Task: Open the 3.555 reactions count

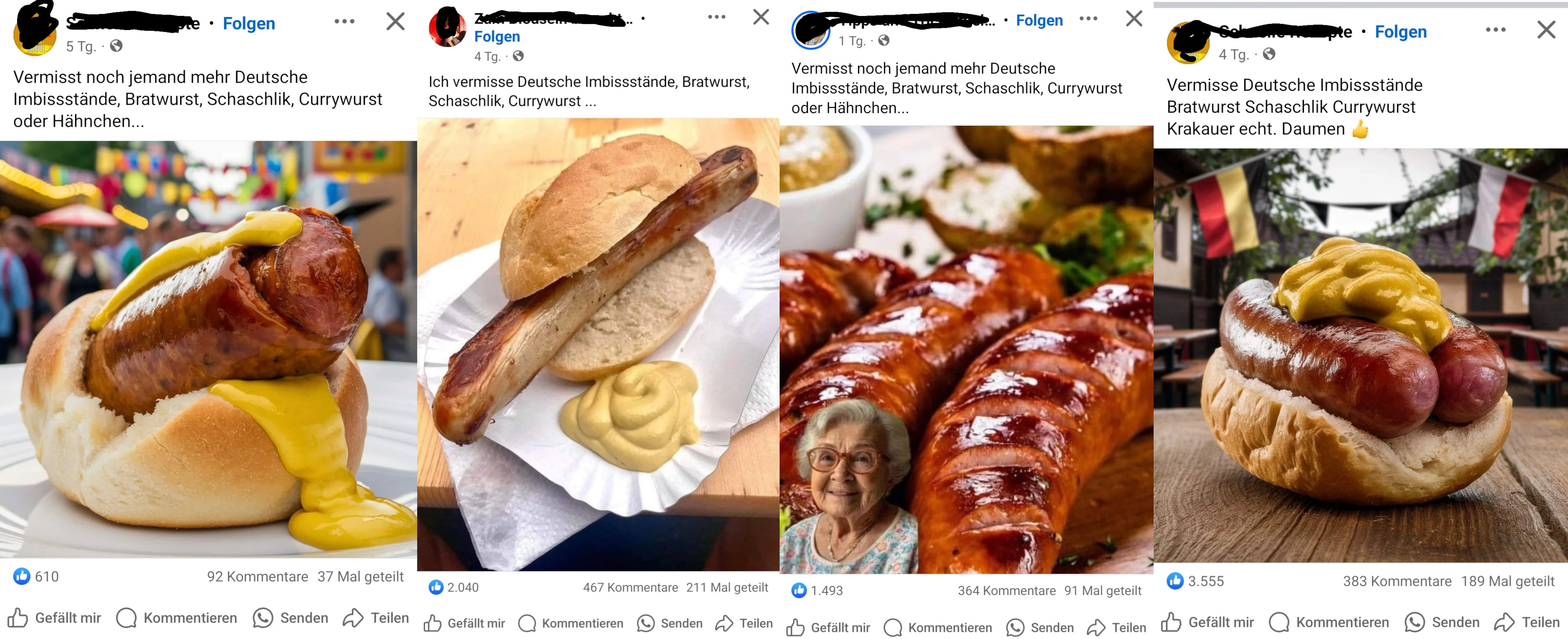Action: pyautogui.click(x=1196, y=581)
